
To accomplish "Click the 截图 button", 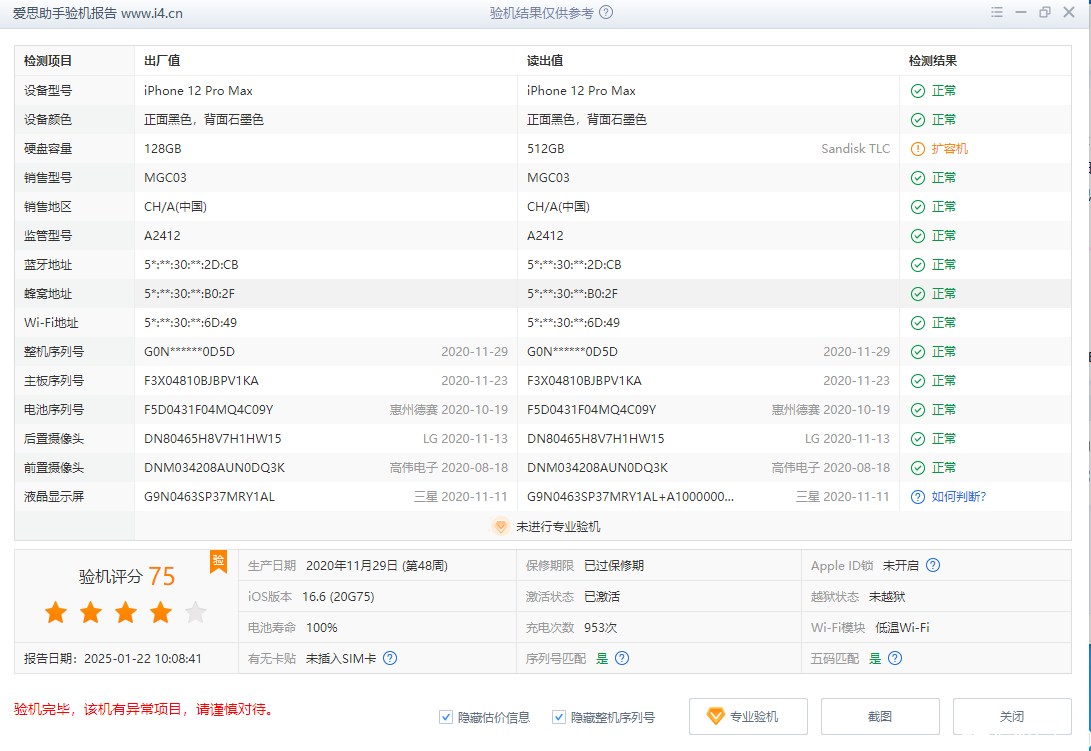I will coord(880,717).
